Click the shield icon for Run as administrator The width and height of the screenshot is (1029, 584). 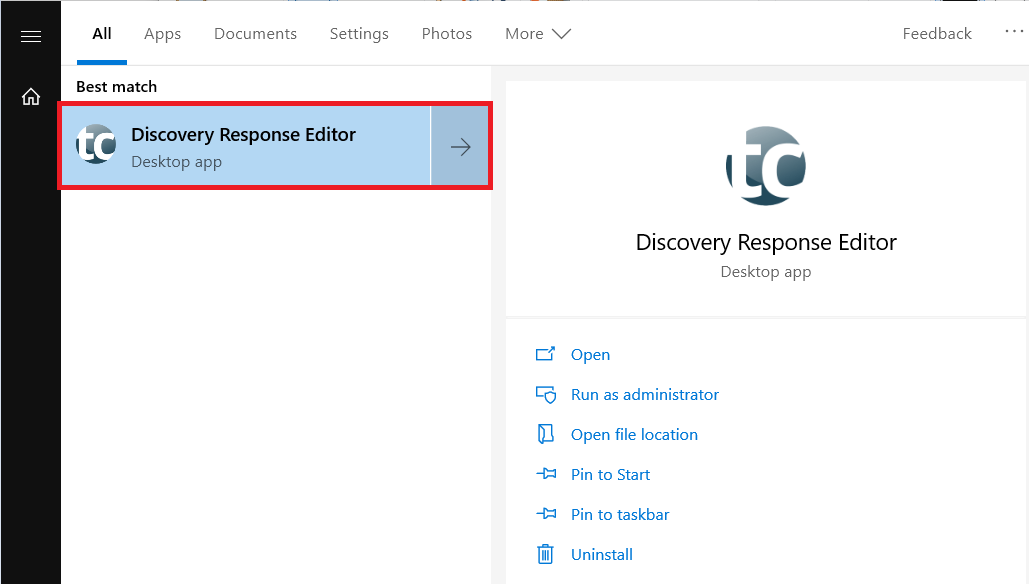pyautogui.click(x=545, y=395)
